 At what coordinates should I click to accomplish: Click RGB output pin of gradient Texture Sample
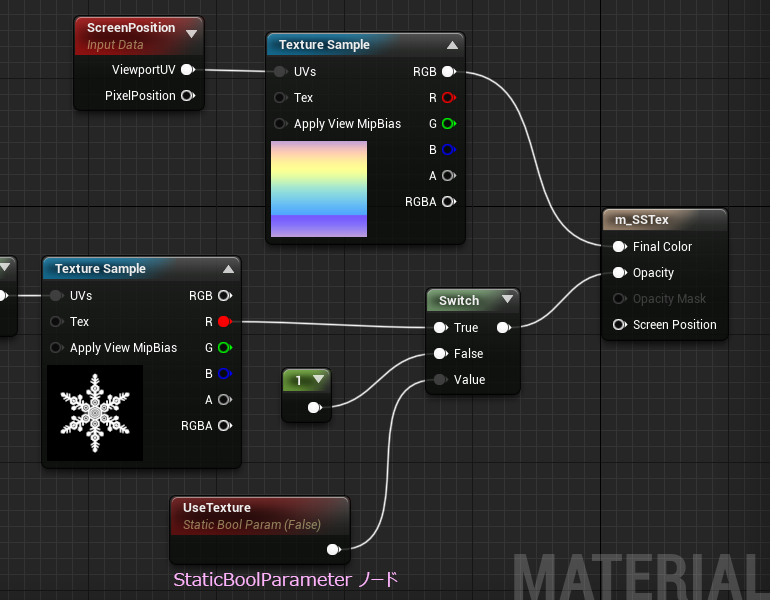pos(449,72)
